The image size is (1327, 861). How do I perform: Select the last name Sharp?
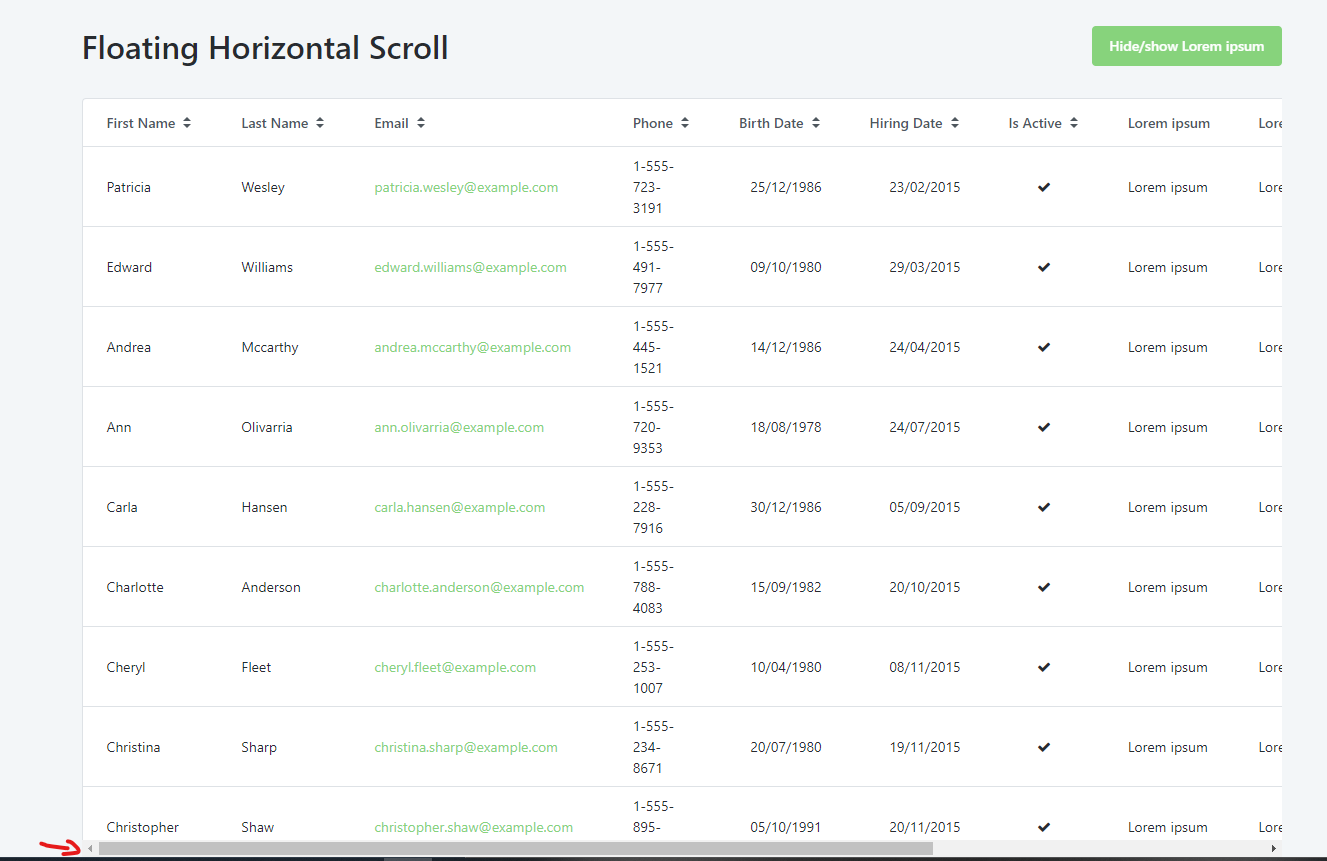pos(259,747)
